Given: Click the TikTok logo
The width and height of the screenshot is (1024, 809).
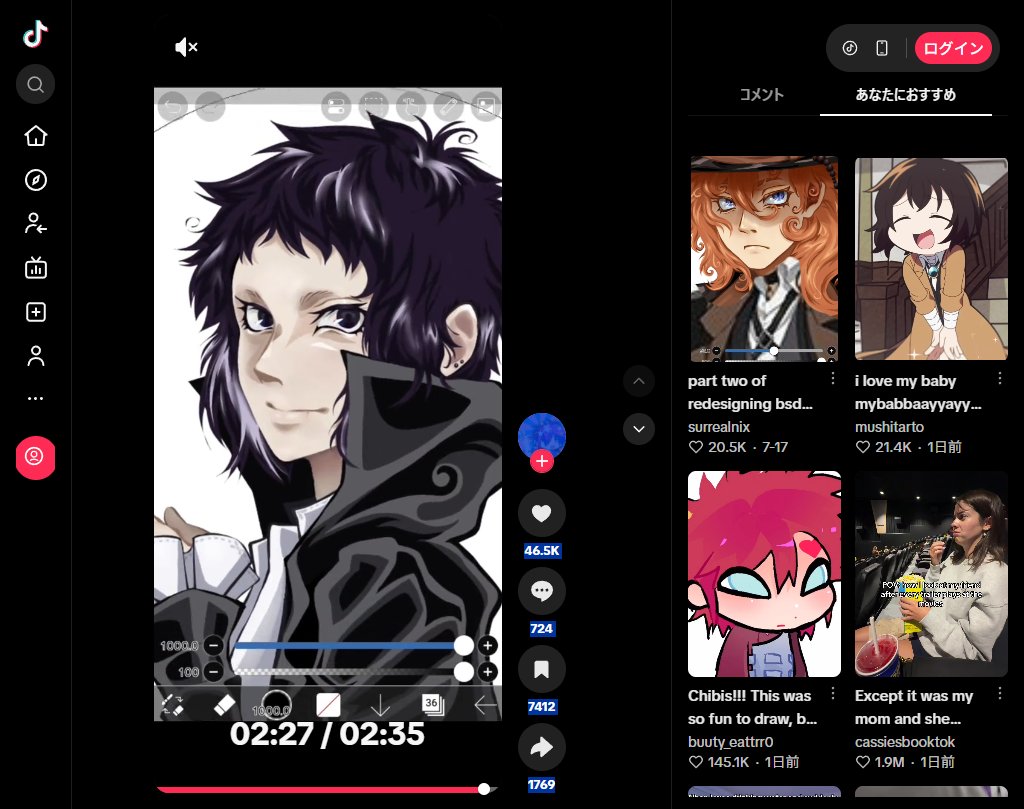Looking at the screenshot, I should click(35, 34).
